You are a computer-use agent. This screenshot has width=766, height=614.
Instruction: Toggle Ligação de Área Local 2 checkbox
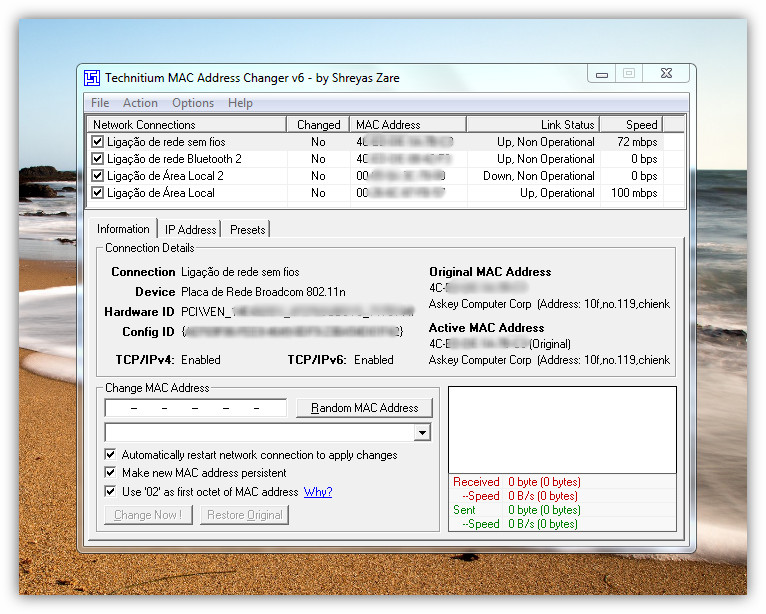point(98,176)
